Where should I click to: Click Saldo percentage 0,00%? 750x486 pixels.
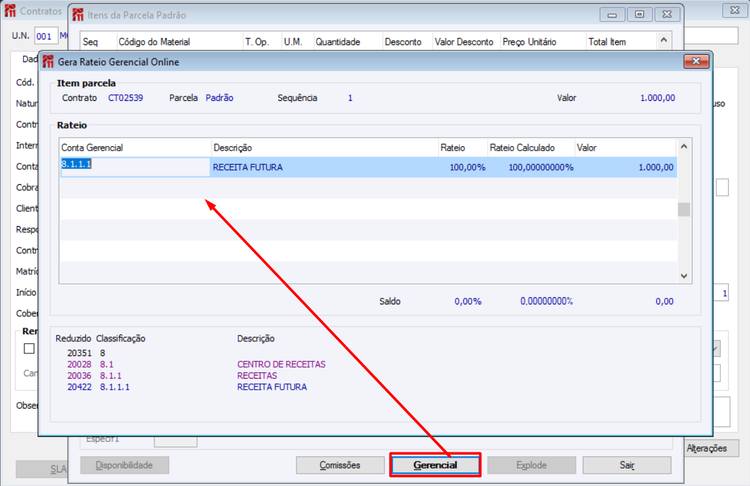click(x=468, y=301)
